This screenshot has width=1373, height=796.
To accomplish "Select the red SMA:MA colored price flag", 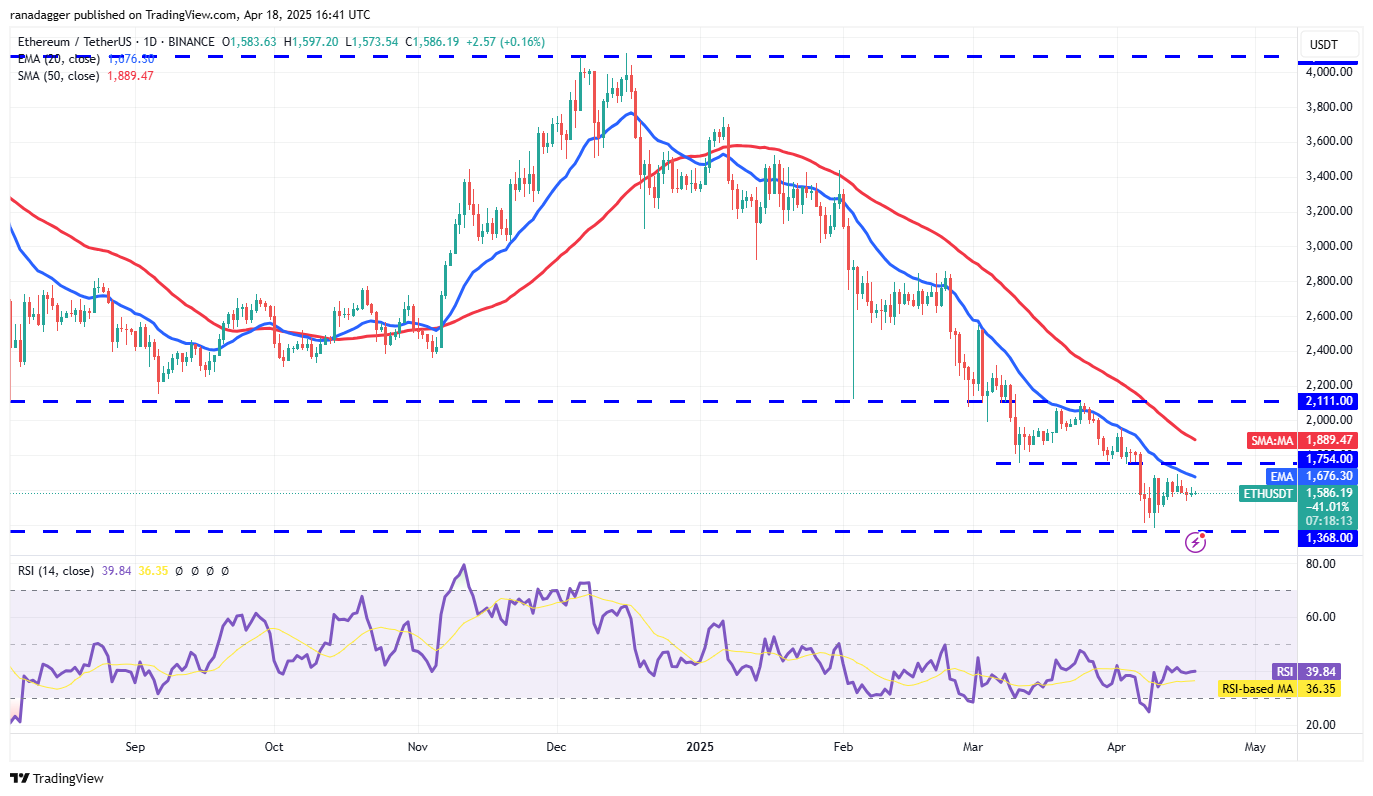I will 1271,440.
